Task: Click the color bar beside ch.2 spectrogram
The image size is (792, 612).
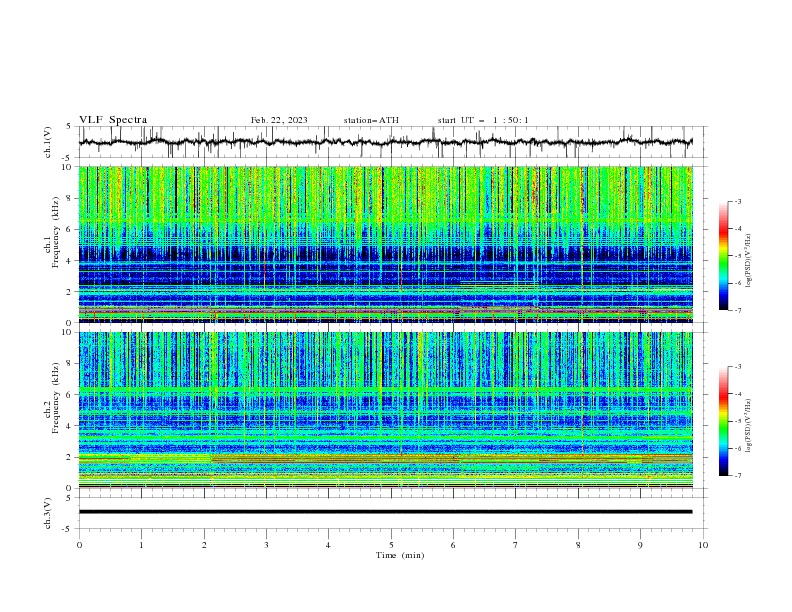Action: pyautogui.click(x=723, y=421)
